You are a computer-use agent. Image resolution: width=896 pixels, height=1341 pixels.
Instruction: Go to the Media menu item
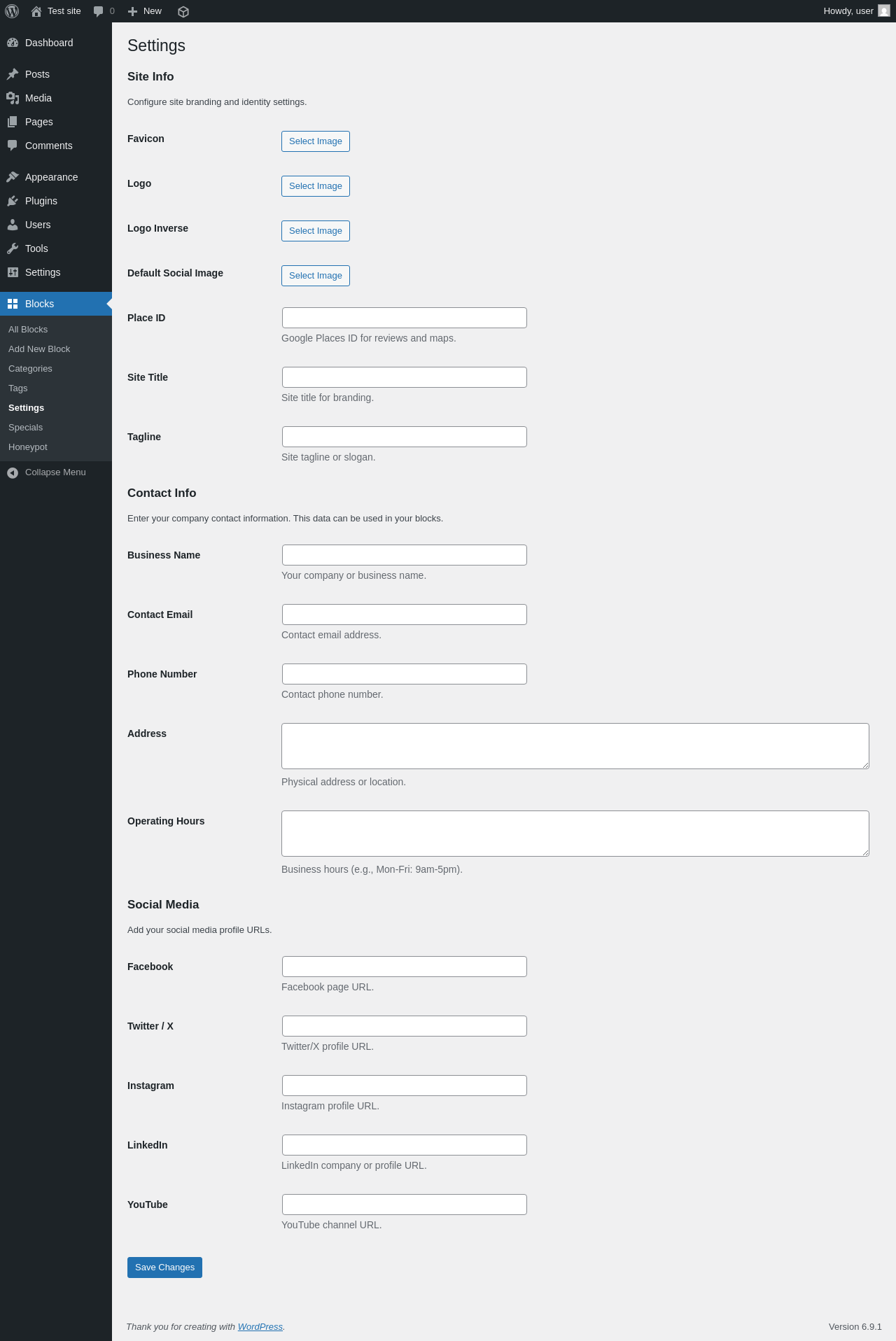(56, 98)
